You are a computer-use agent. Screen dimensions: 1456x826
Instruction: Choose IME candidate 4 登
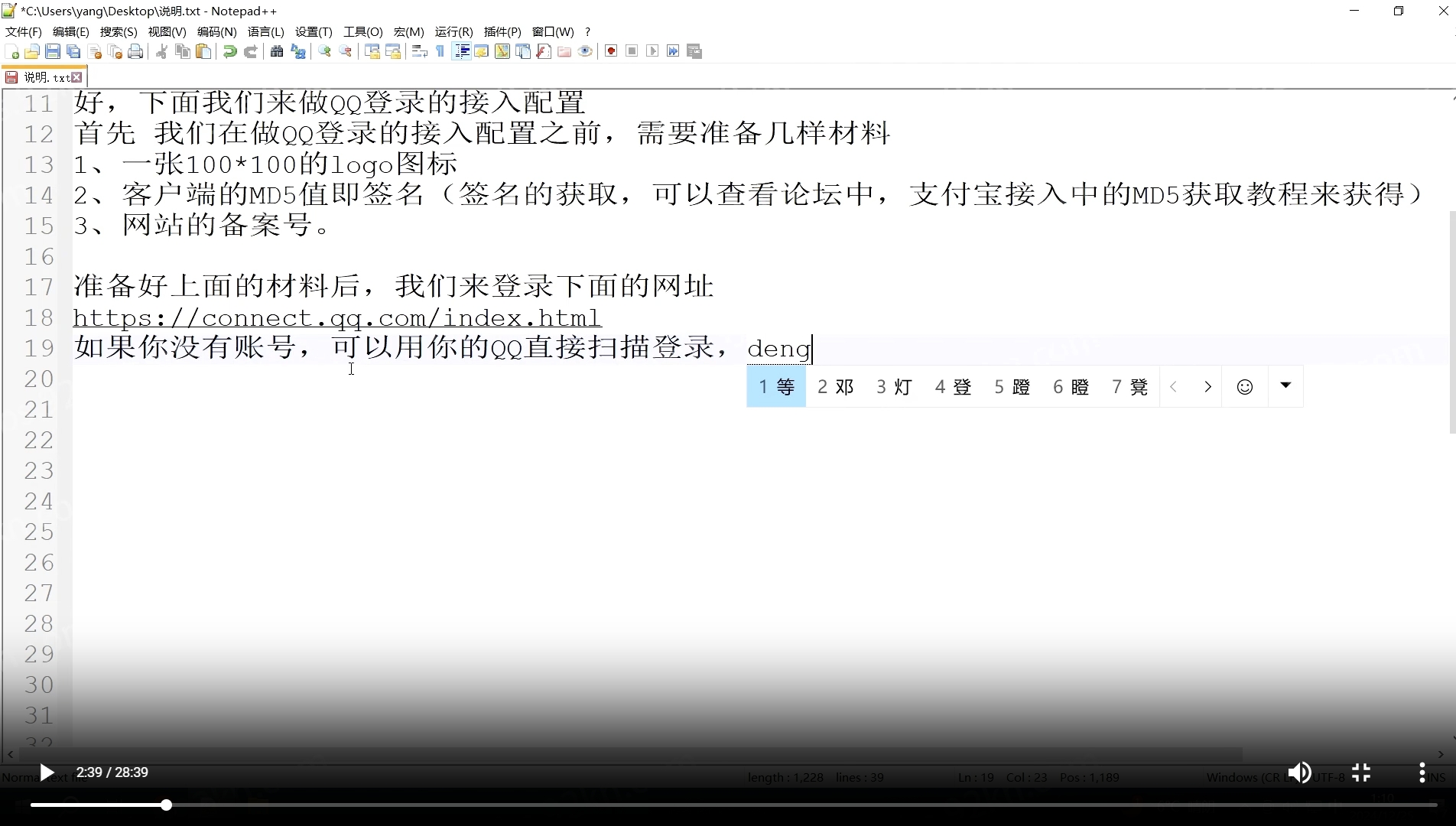(953, 387)
